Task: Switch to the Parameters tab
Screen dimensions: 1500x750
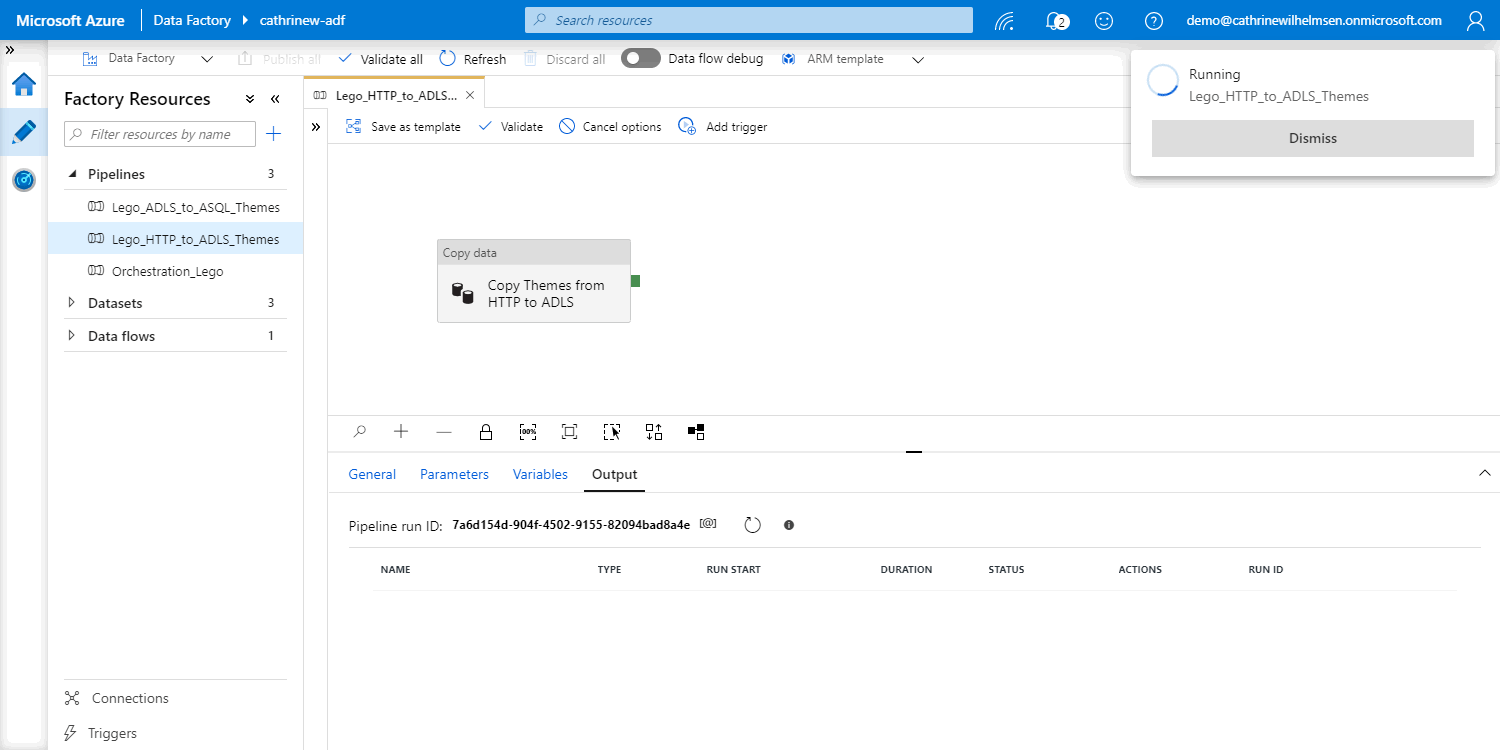Action: pos(454,474)
